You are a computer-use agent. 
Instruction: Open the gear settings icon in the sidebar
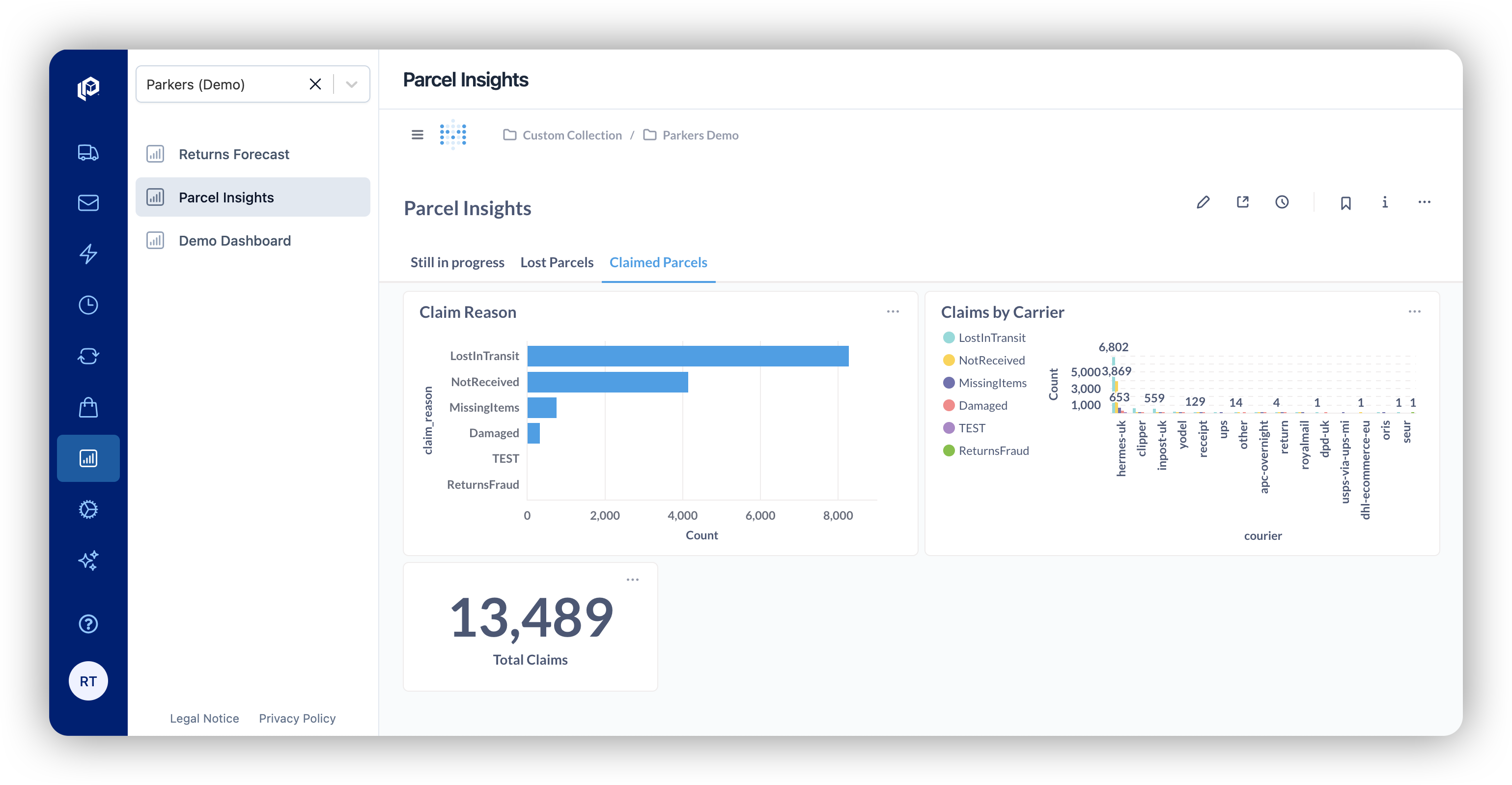88,509
